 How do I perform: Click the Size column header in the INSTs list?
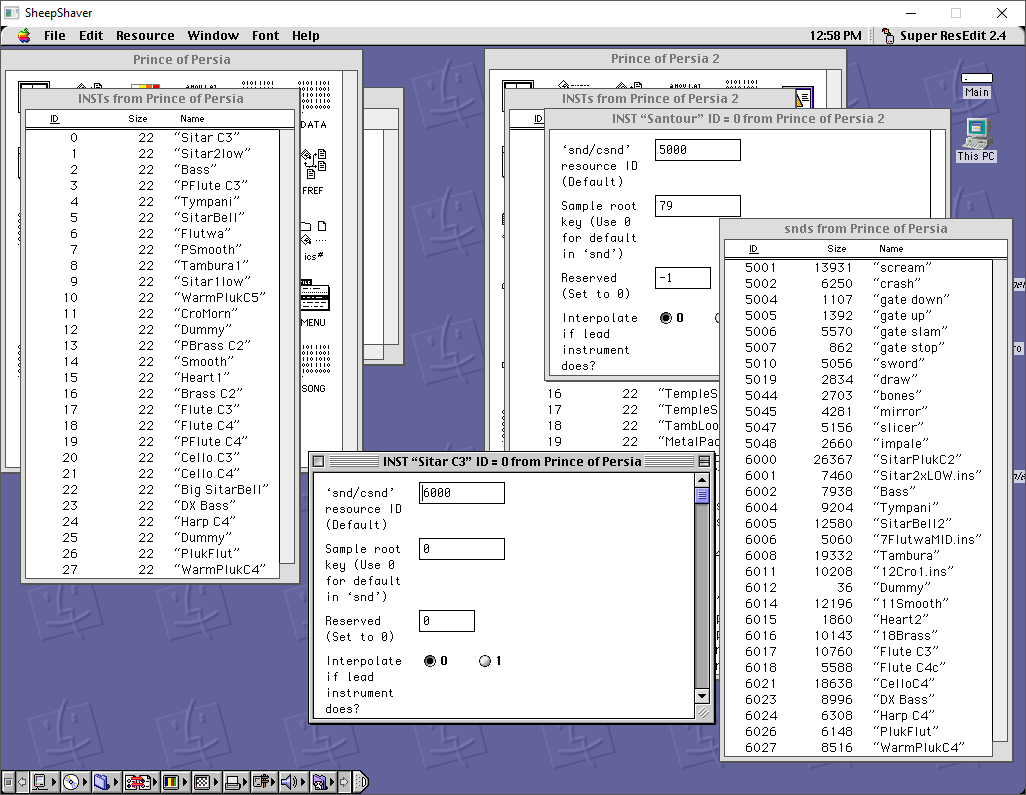click(137, 118)
